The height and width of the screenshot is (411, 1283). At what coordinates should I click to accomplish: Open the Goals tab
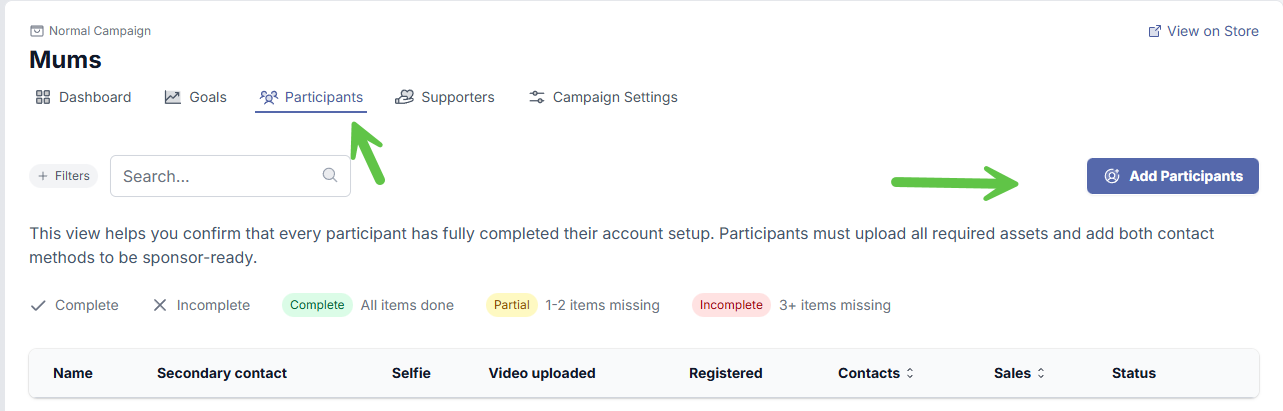(207, 97)
